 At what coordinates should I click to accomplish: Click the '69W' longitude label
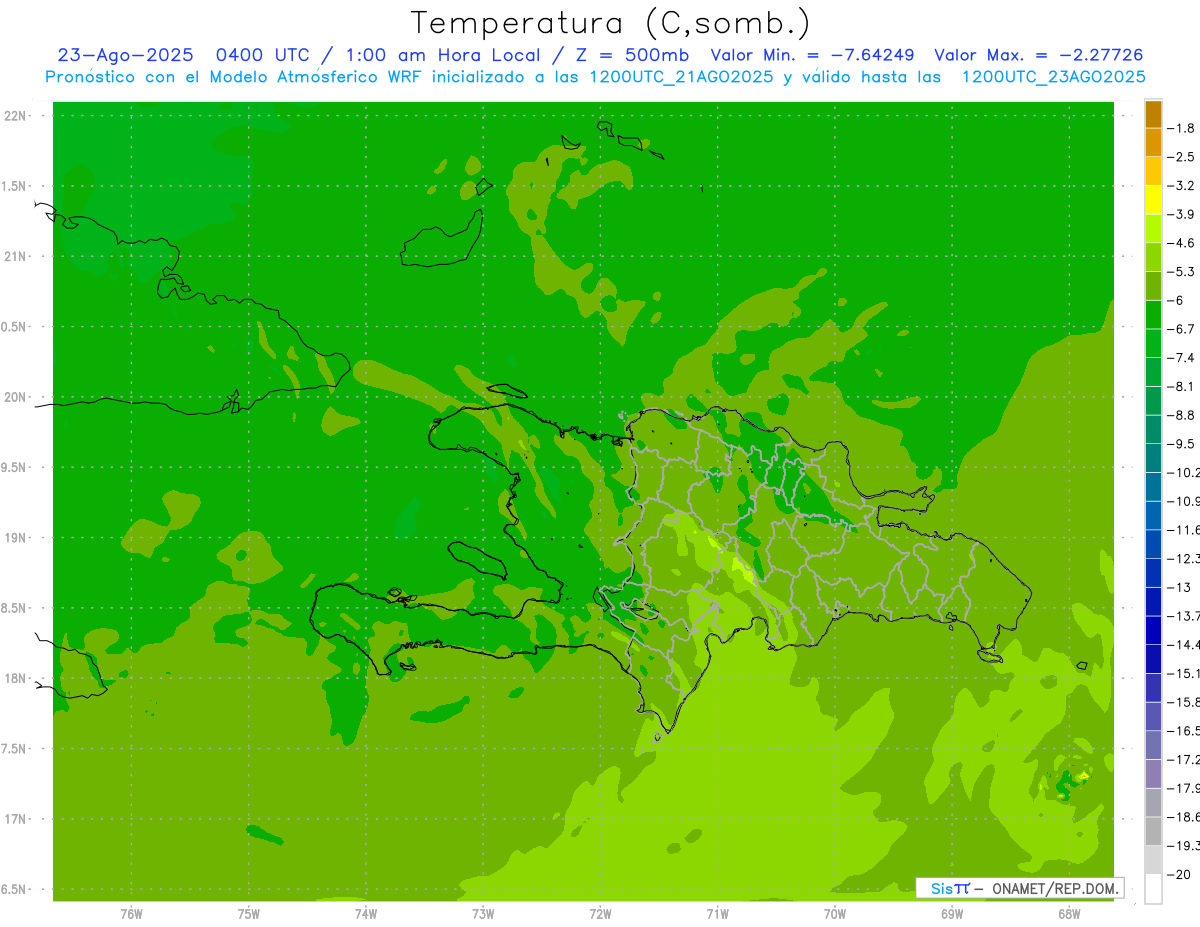951,914
